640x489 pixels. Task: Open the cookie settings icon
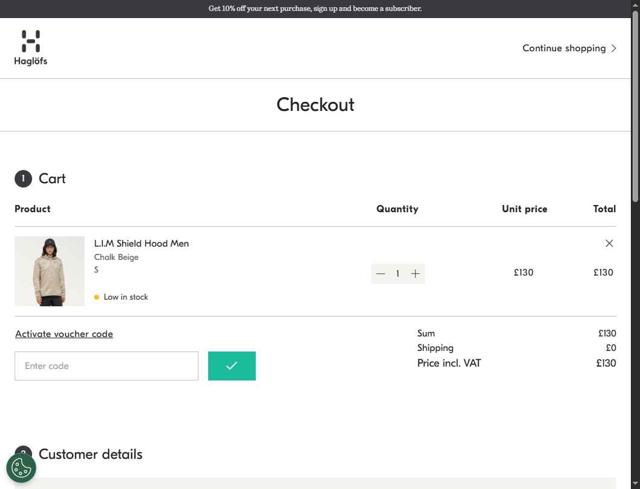[21, 468]
